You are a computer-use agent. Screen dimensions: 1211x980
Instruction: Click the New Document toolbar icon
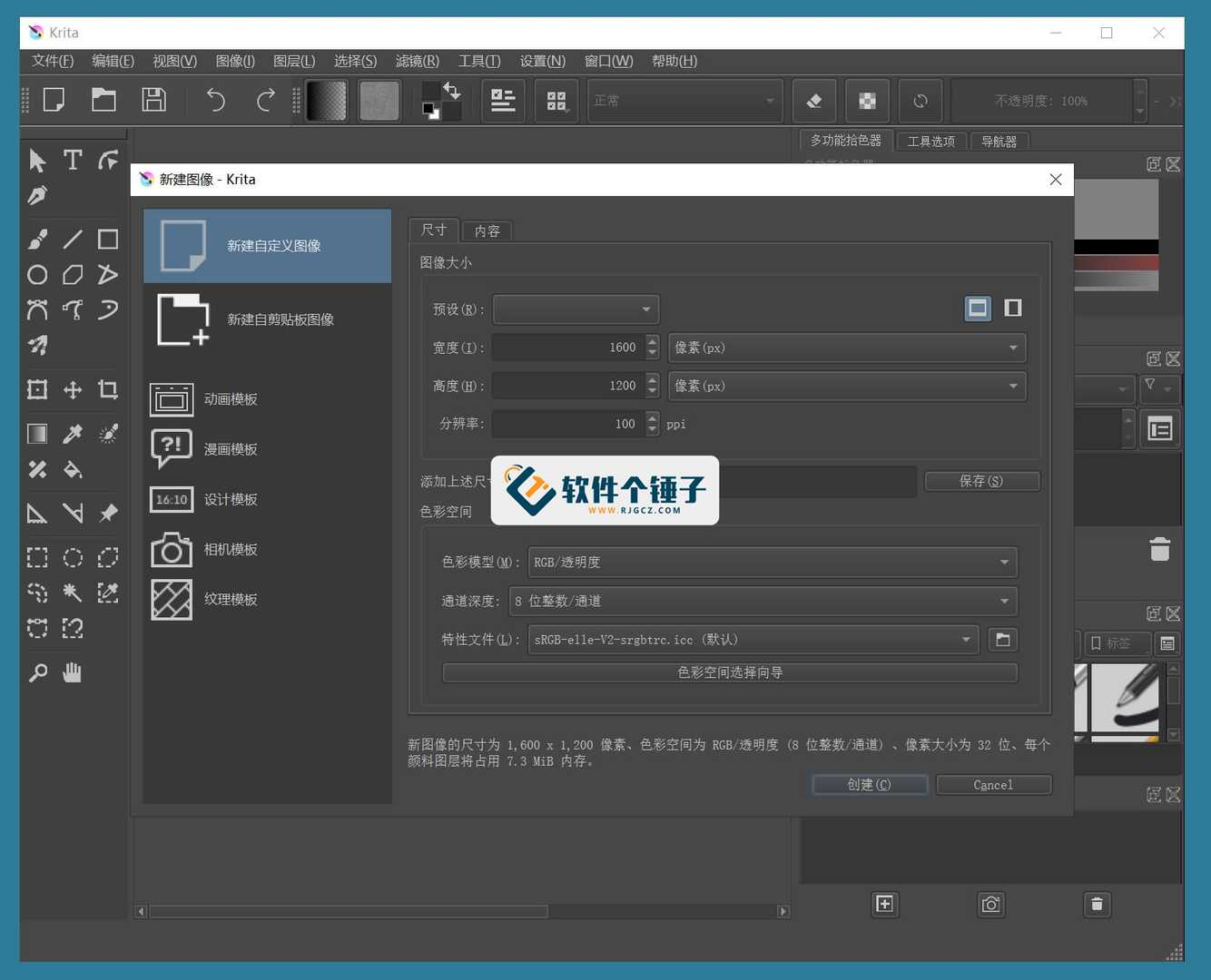(54, 100)
